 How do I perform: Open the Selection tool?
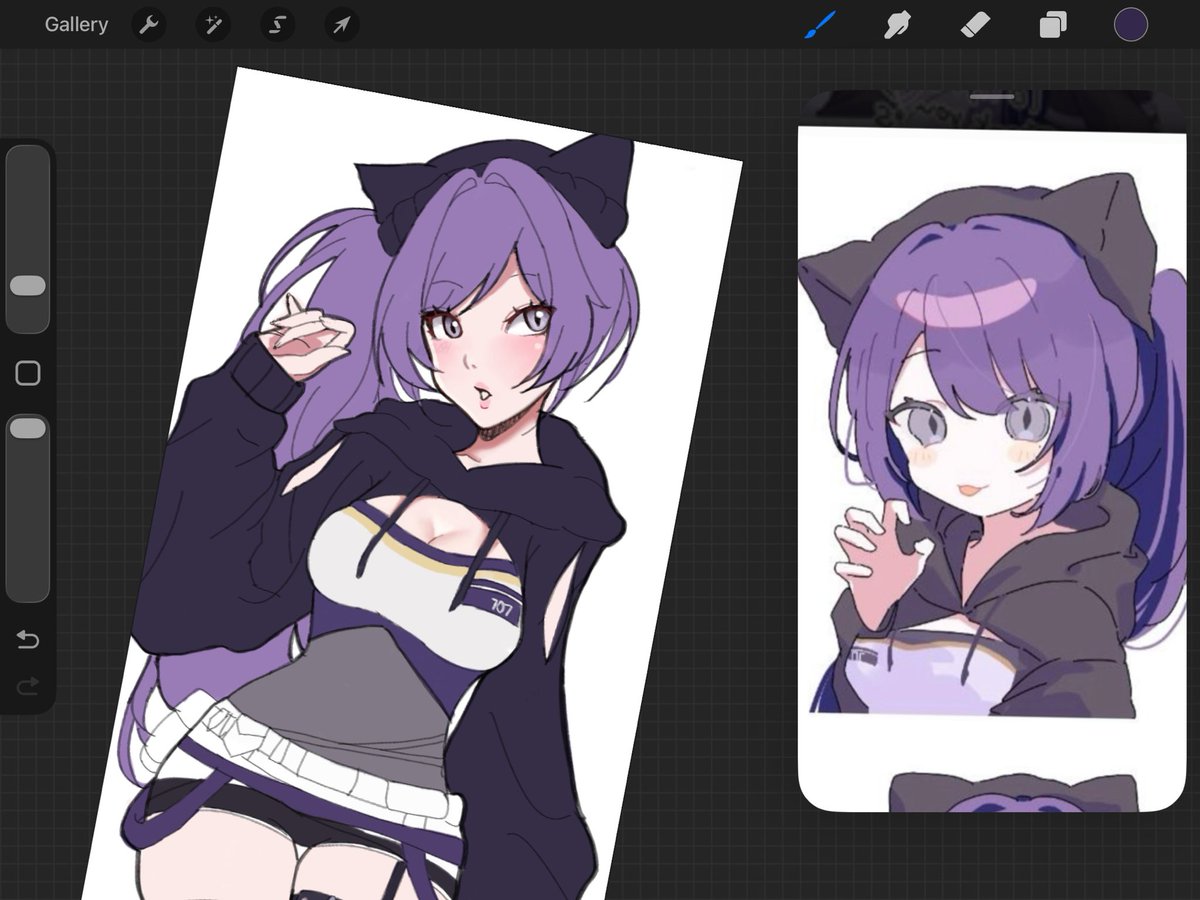pos(277,25)
